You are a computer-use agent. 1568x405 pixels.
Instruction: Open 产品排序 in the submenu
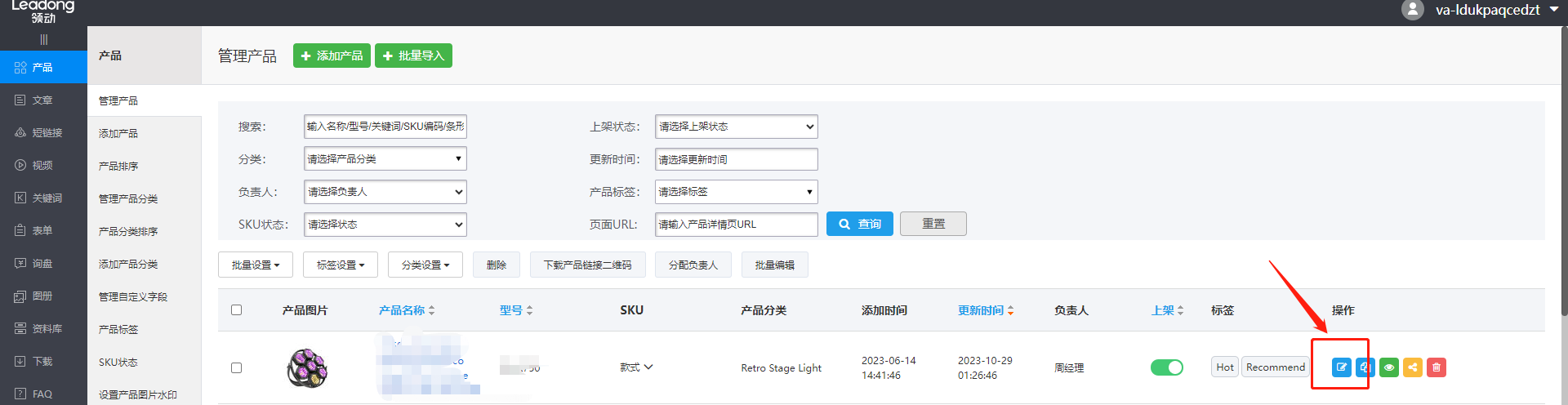tap(118, 166)
